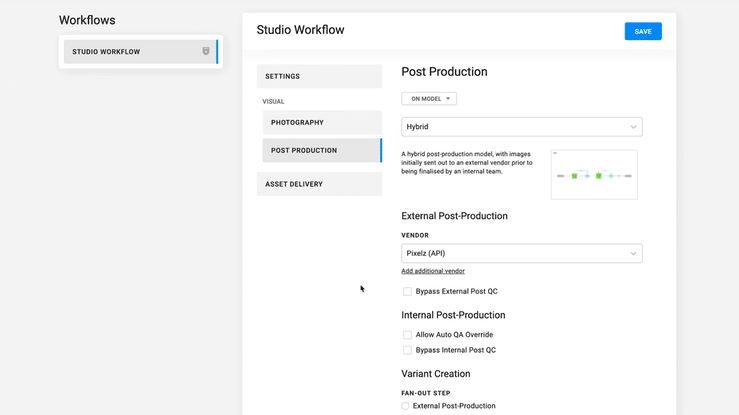Enable Bypass External Post QC
Screen dimensions: 739x415
407,292
